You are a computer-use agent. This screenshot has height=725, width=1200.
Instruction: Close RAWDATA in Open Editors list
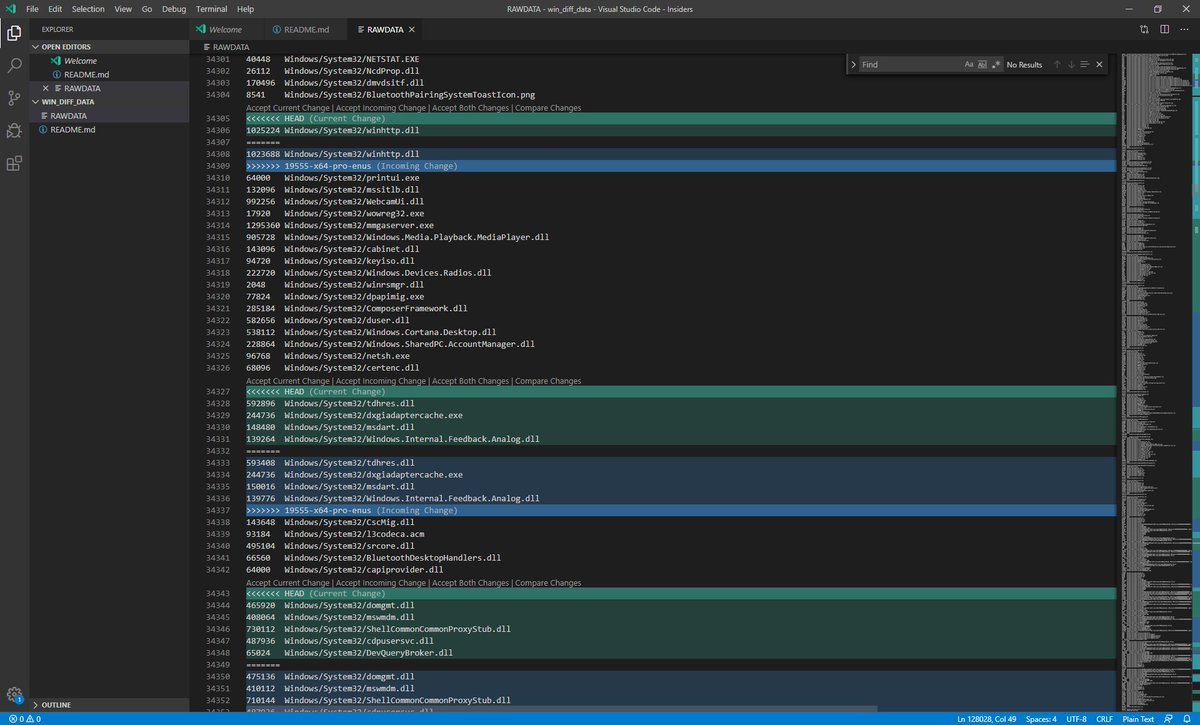coord(45,88)
